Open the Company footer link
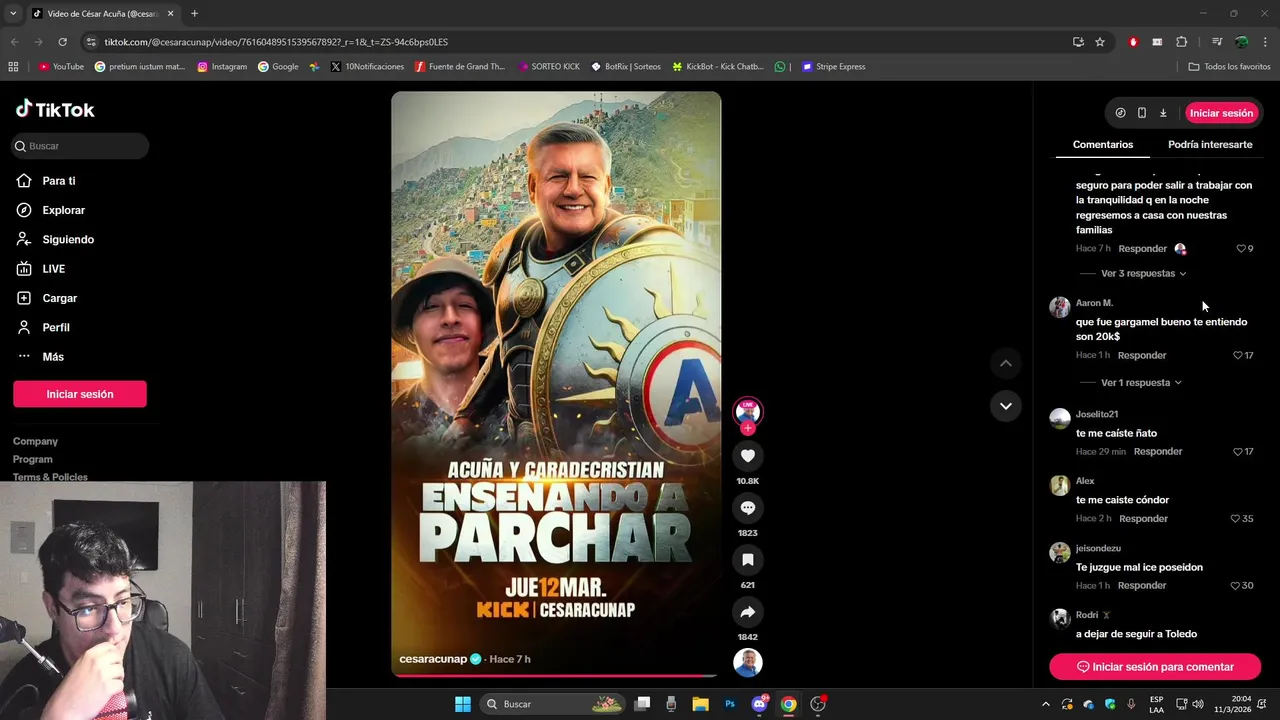This screenshot has width=1280, height=720. tap(35, 441)
